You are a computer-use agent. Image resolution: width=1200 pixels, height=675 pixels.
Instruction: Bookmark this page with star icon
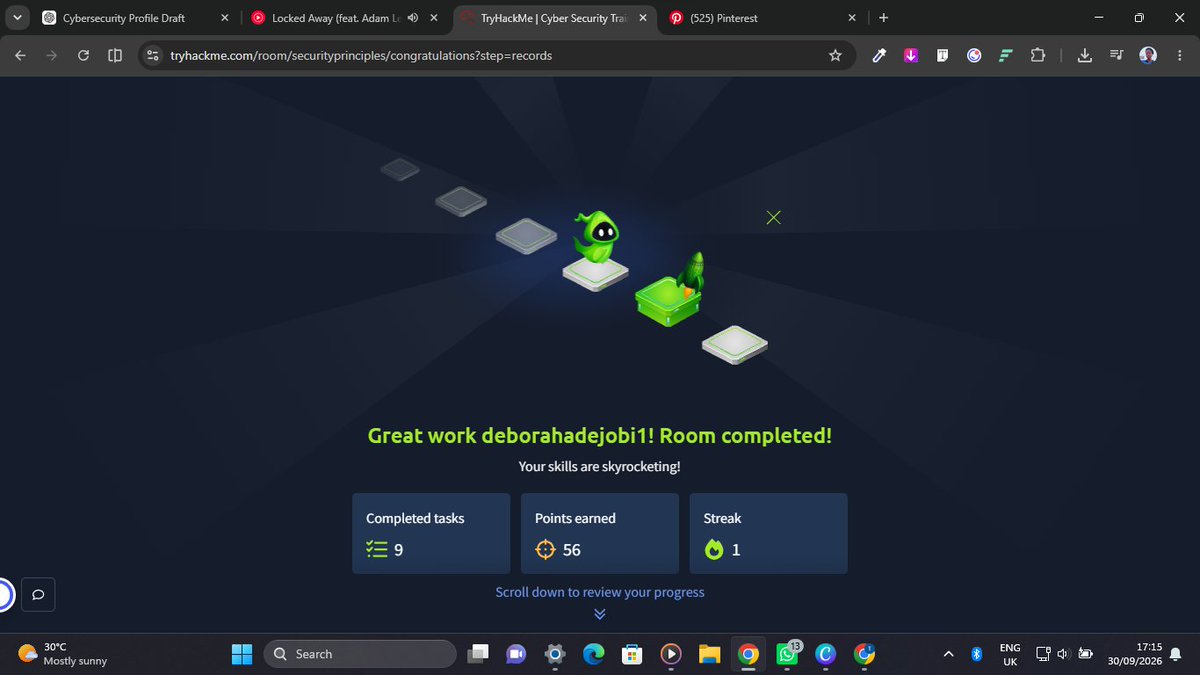click(835, 56)
